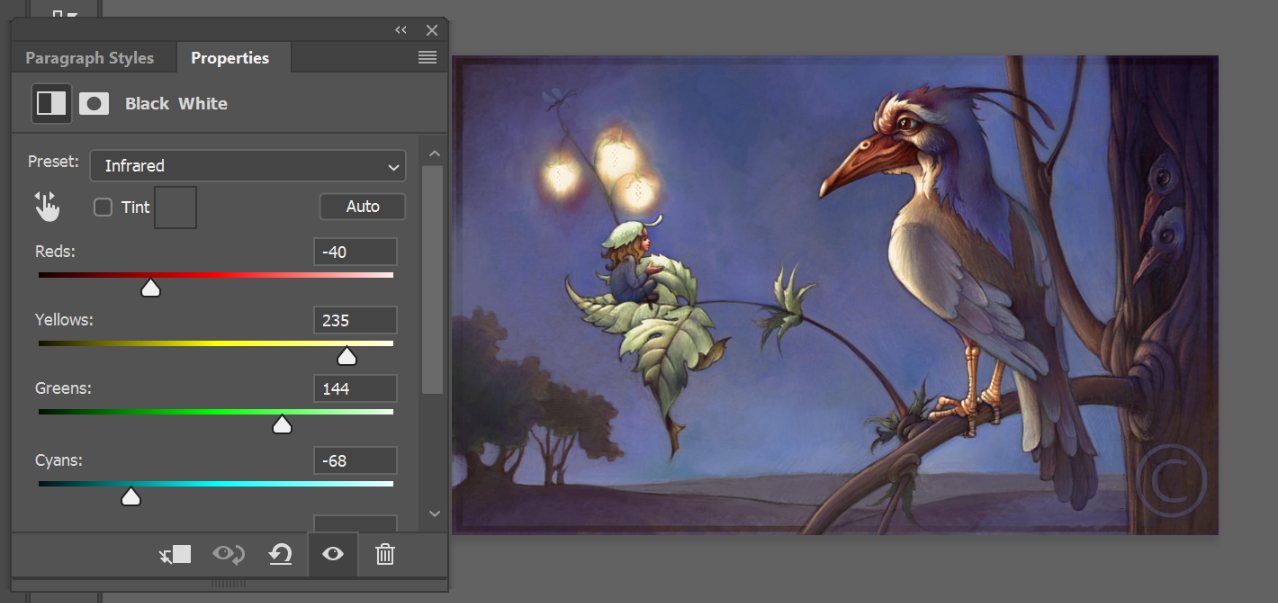
Task: Open the Tint color swatch
Action: click(176, 207)
